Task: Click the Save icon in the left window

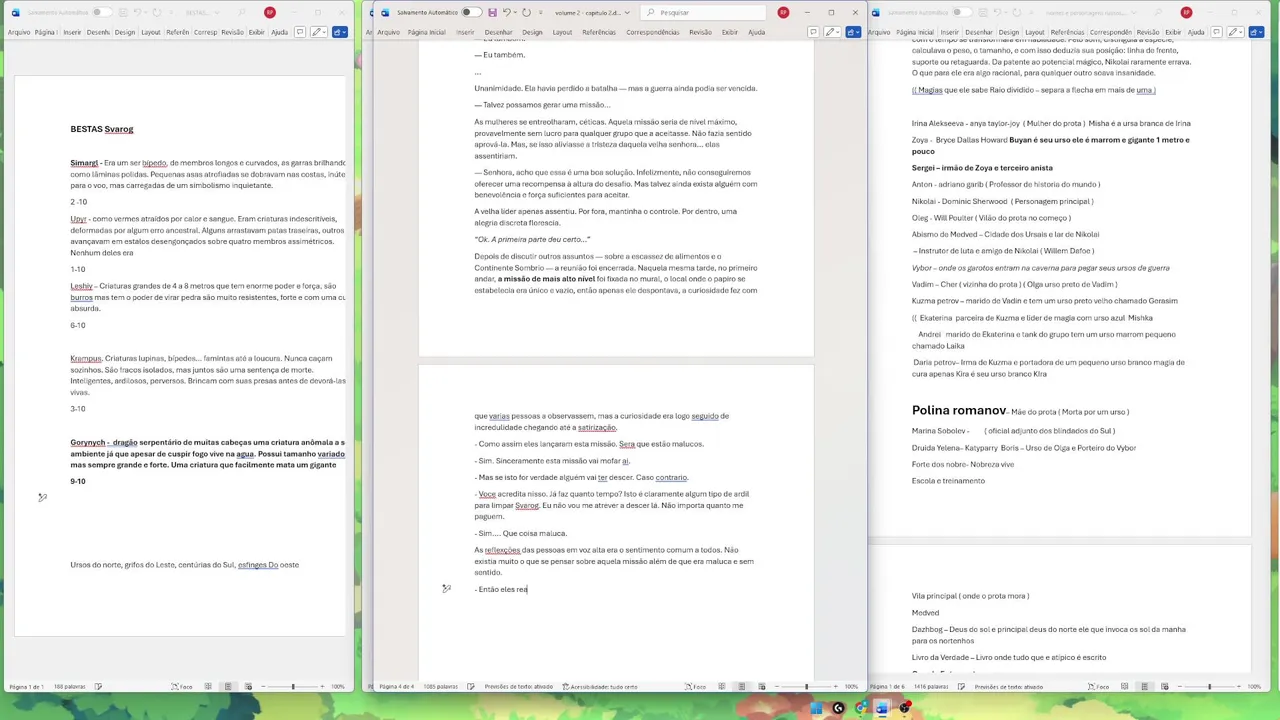Action: pyautogui.click(x=123, y=12)
